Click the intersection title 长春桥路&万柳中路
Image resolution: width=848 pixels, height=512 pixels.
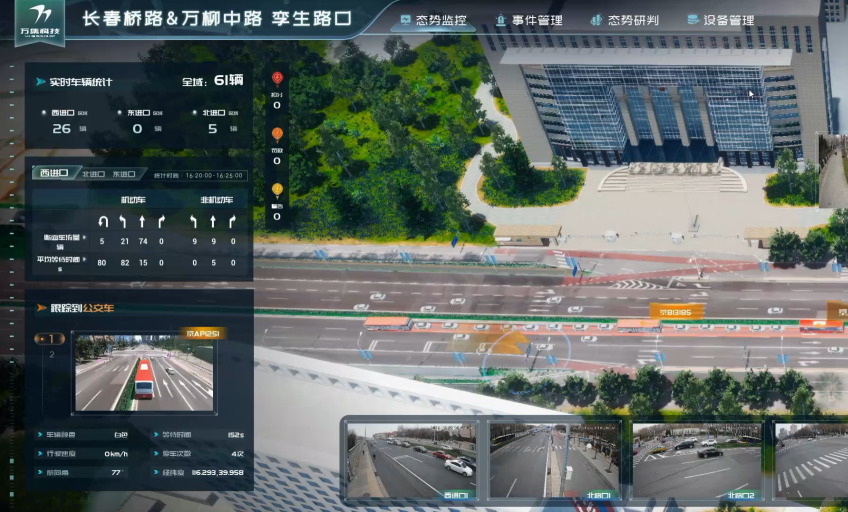(x=173, y=18)
